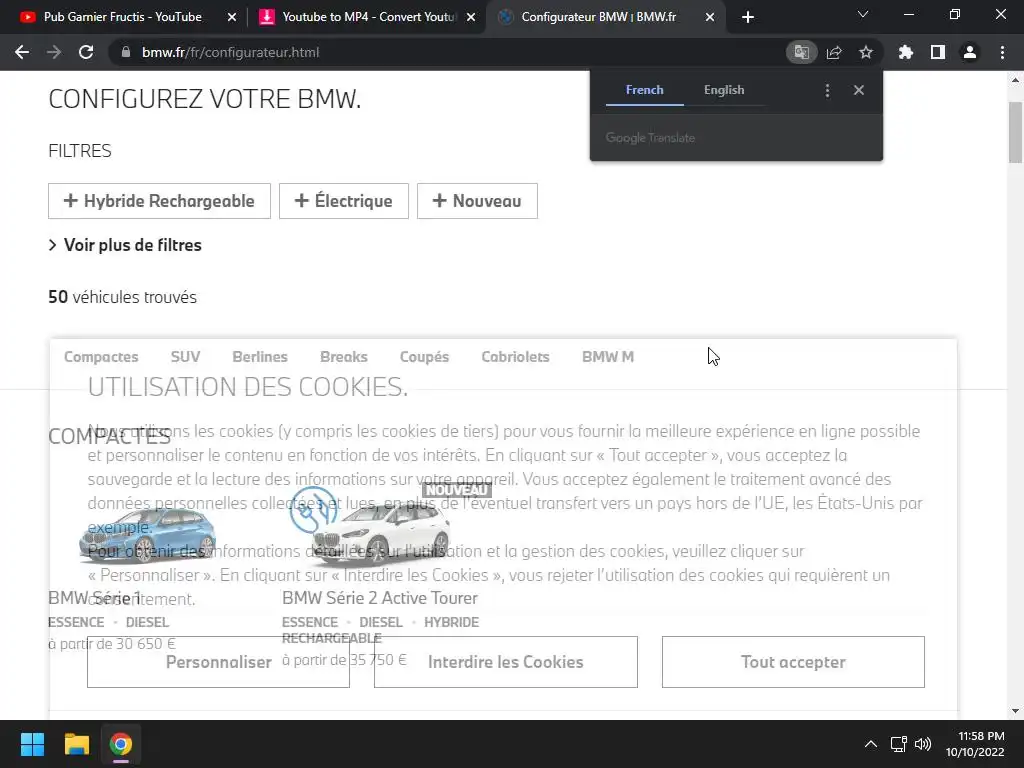Image resolution: width=1024 pixels, height=768 pixels.
Task: Bookmark this page with the star icon
Action: 866,52
